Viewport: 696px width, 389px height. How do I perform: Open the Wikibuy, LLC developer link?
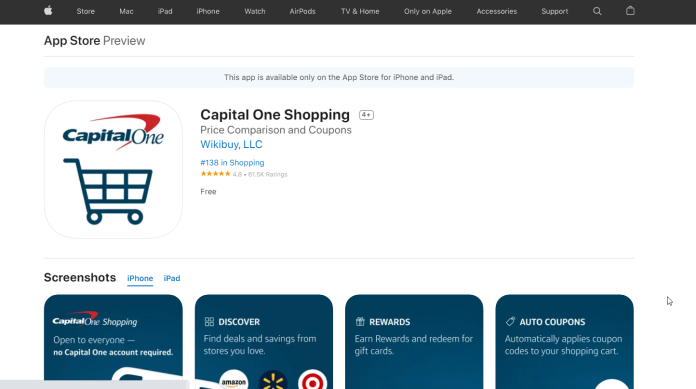[231, 144]
